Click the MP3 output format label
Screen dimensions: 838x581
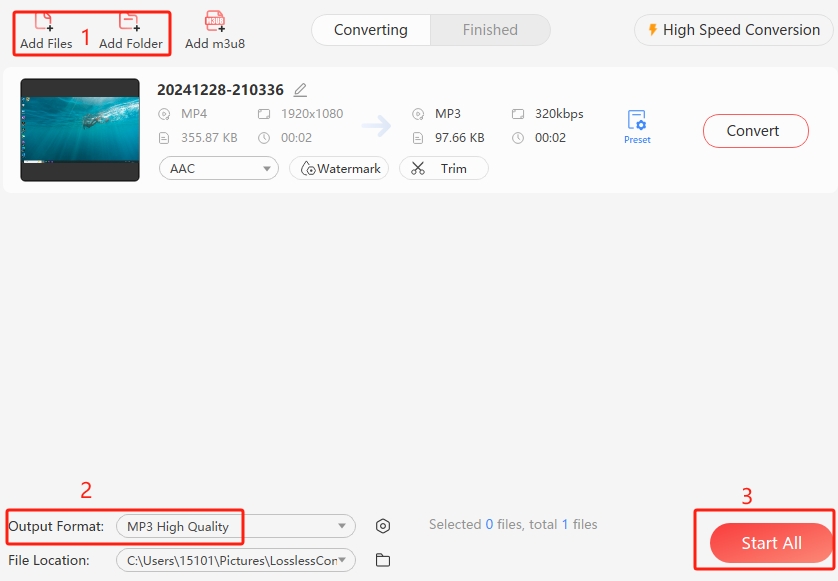pyautogui.click(x=447, y=114)
